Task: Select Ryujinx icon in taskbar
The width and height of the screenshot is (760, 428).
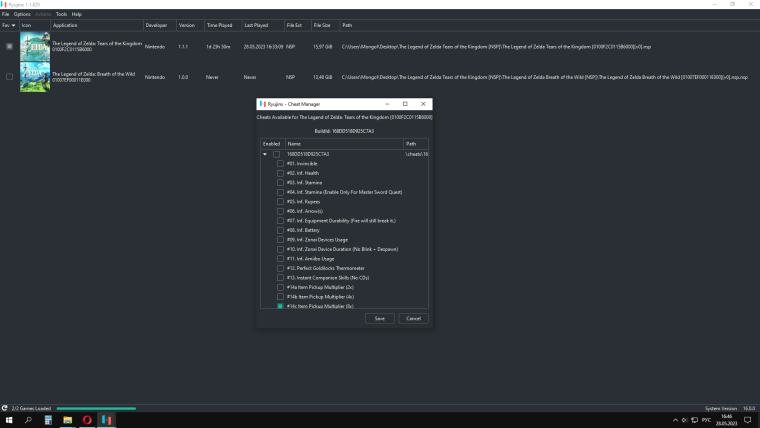Action: [x=107, y=420]
